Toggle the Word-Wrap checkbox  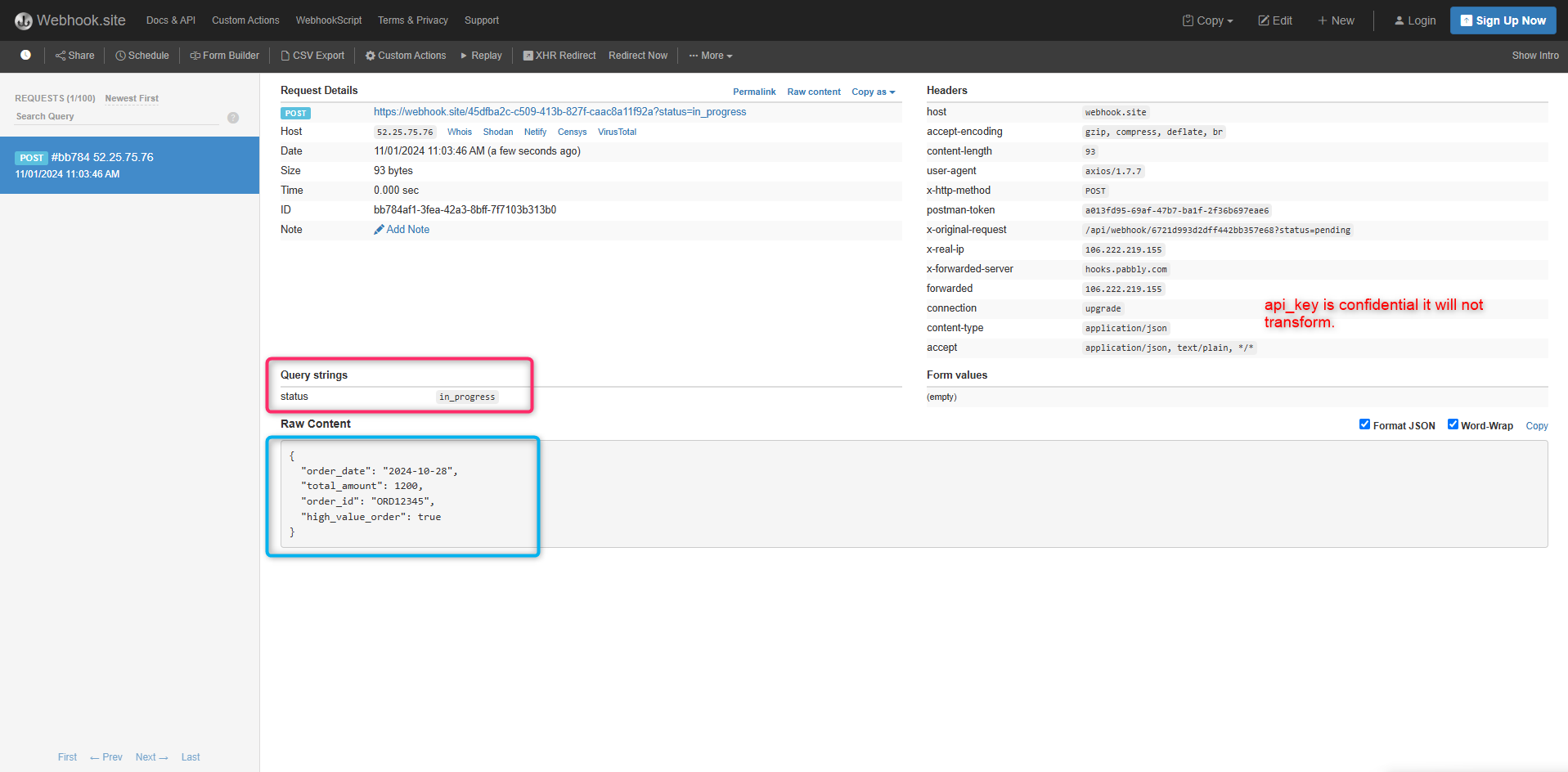[1453, 424]
